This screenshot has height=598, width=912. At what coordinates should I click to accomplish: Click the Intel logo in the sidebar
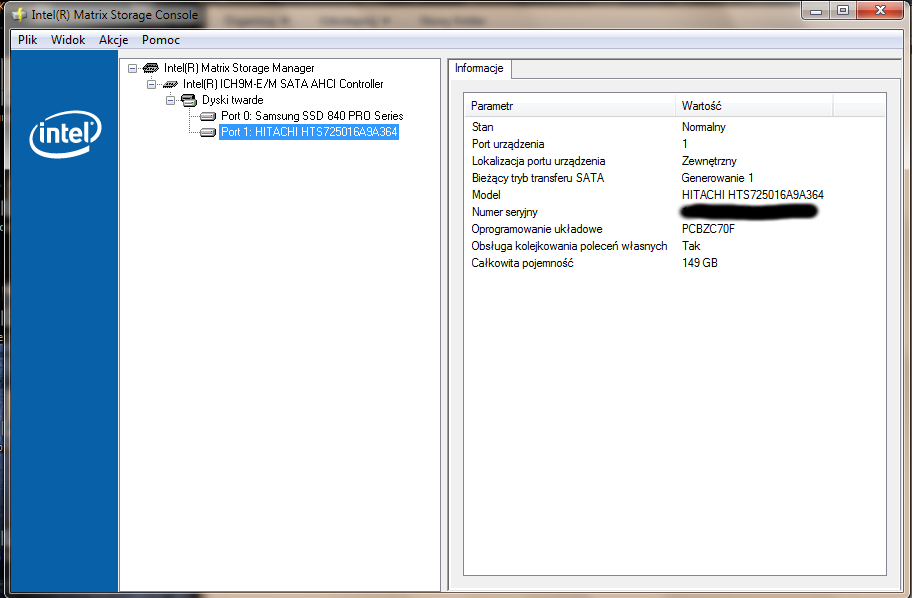point(65,134)
